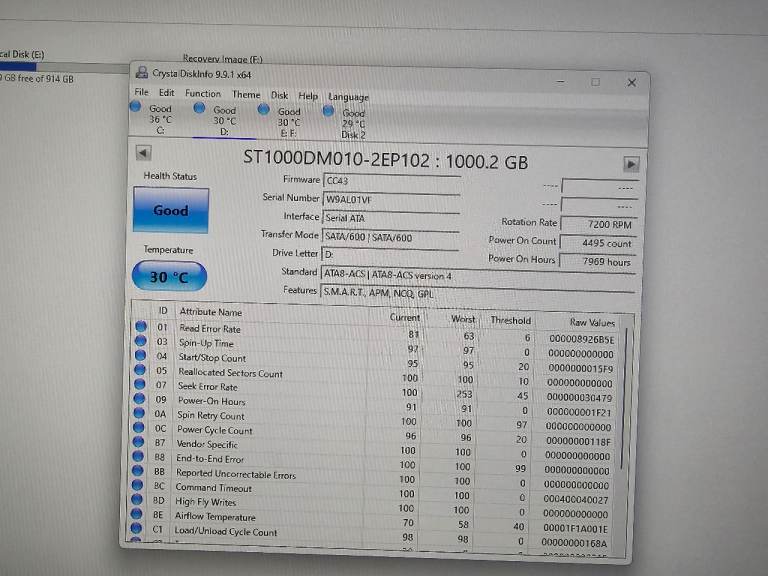Click status dot for Command Timeout

click(x=137, y=484)
